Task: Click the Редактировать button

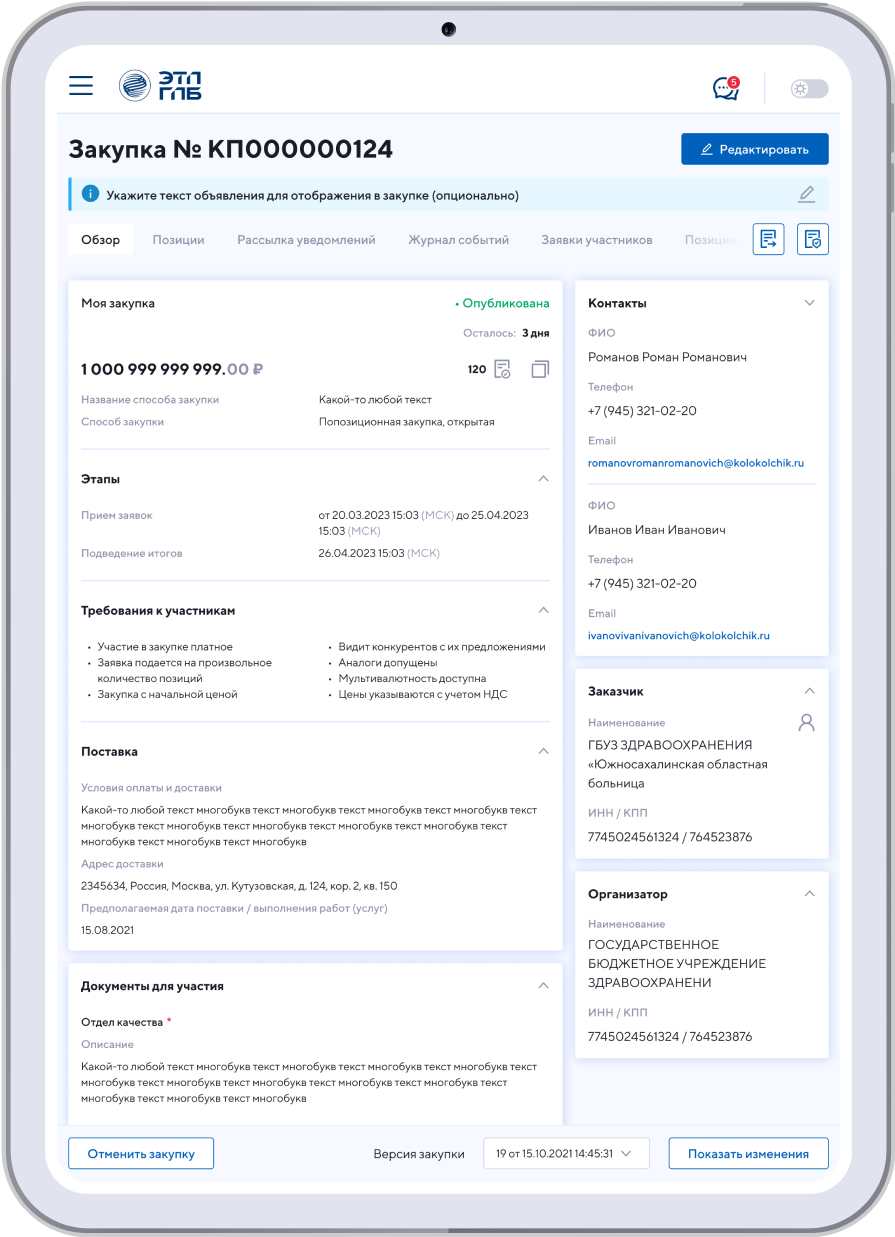Action: 755,149
